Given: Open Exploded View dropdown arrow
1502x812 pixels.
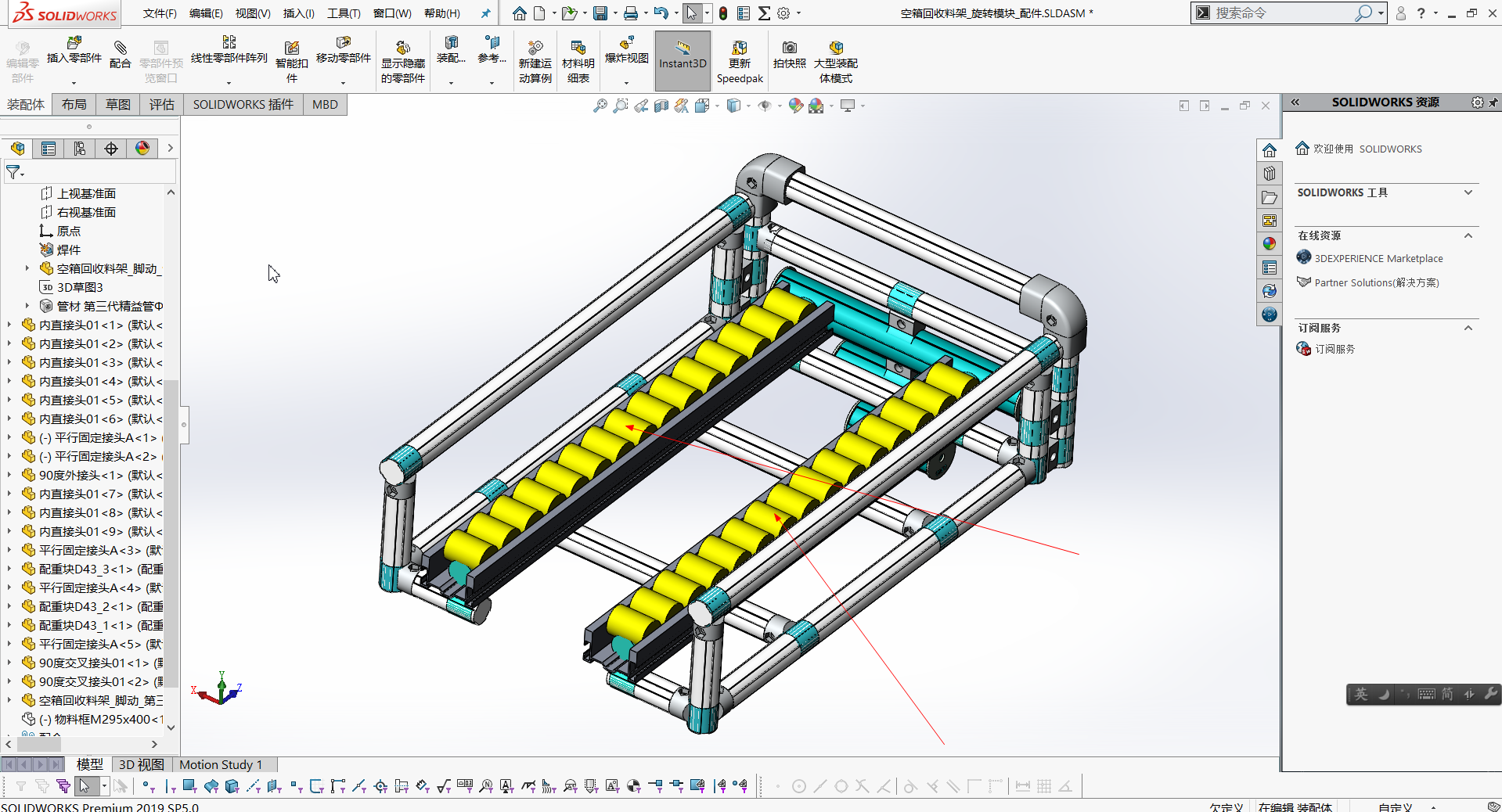Looking at the screenshot, I should pos(626,82).
